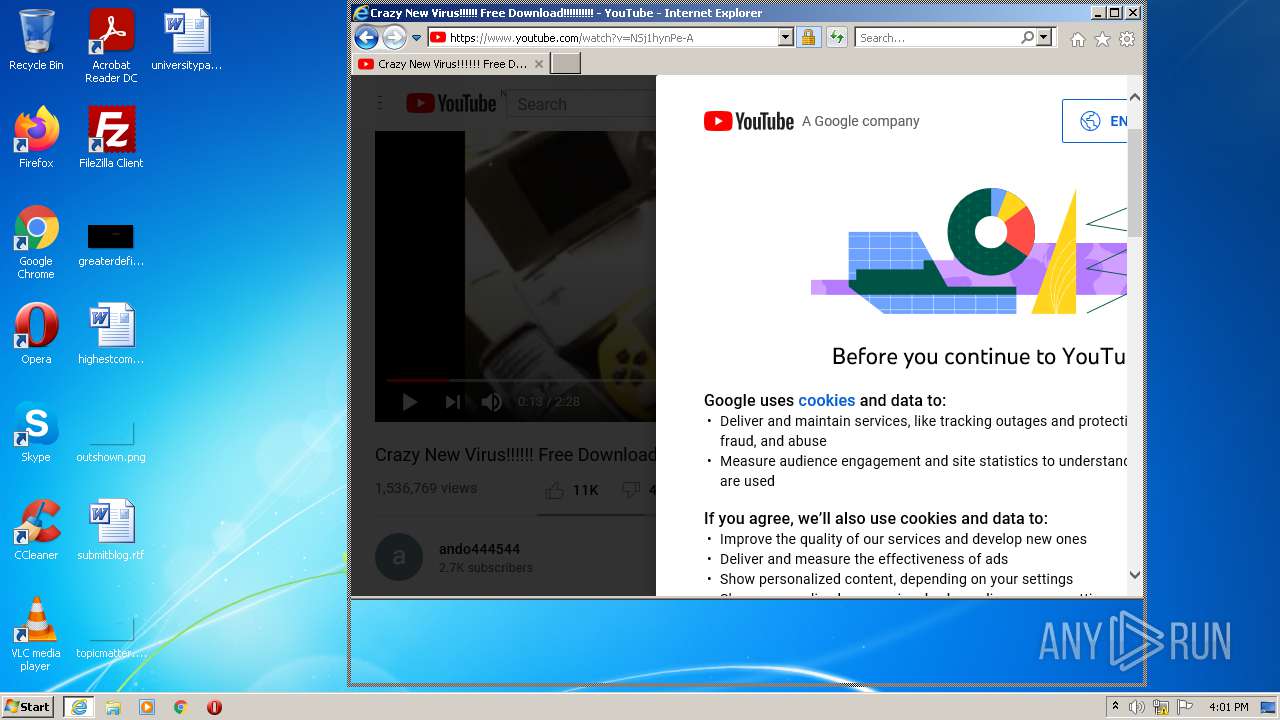Image resolution: width=1280 pixels, height=720 pixels.
Task: Open the universitypa Word document icon
Action: [x=186, y=40]
